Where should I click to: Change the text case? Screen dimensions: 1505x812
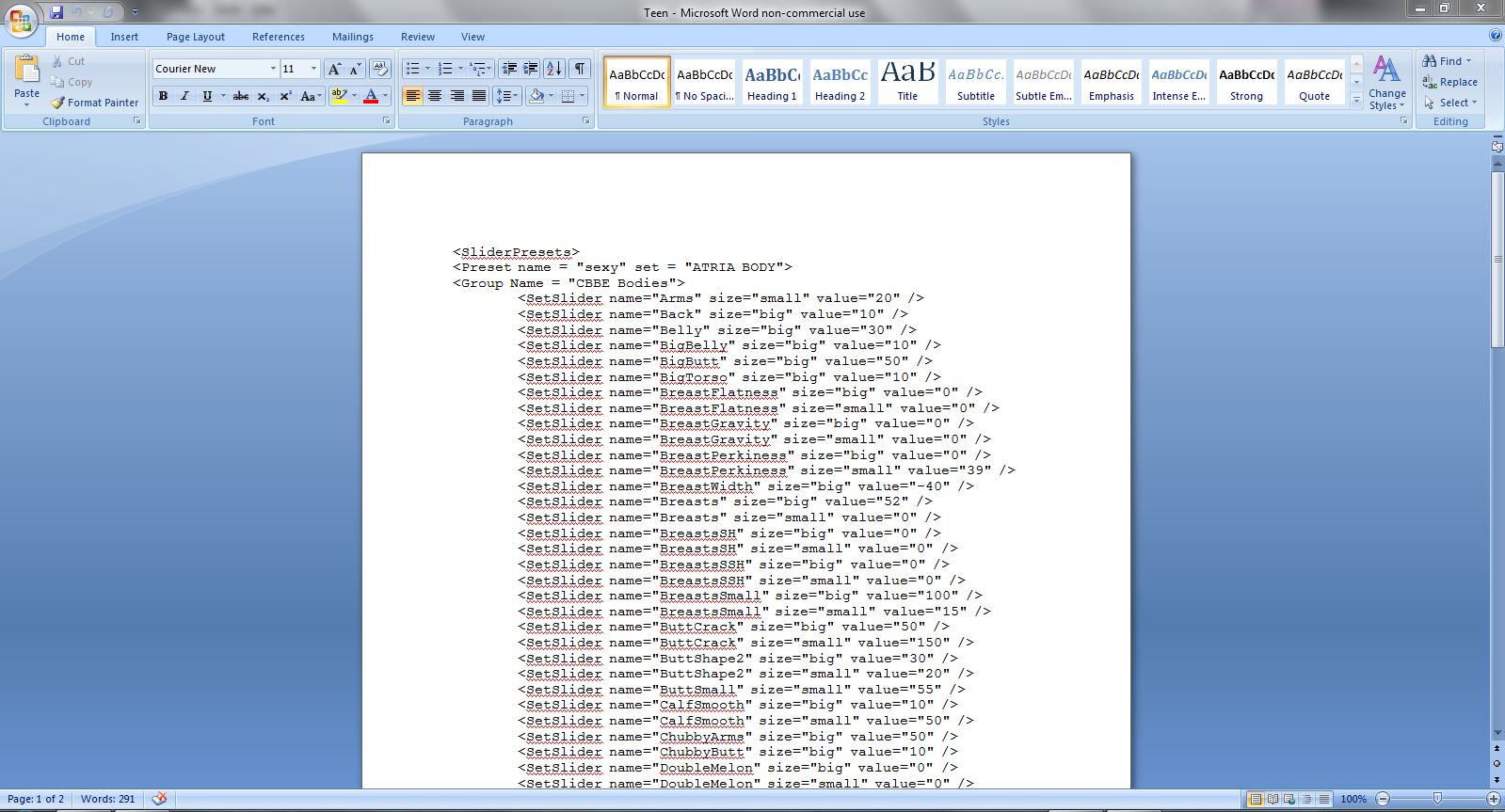(x=311, y=96)
